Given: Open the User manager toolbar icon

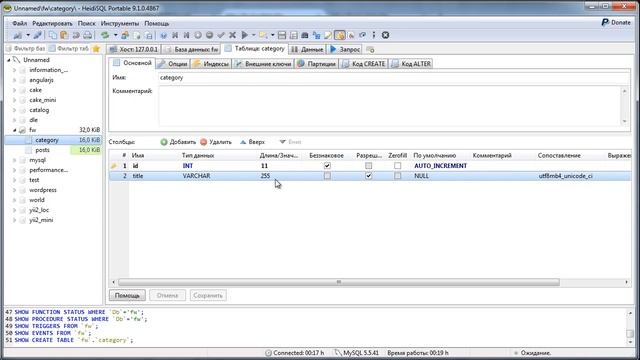Looking at the screenshot, I should tap(125, 36).
